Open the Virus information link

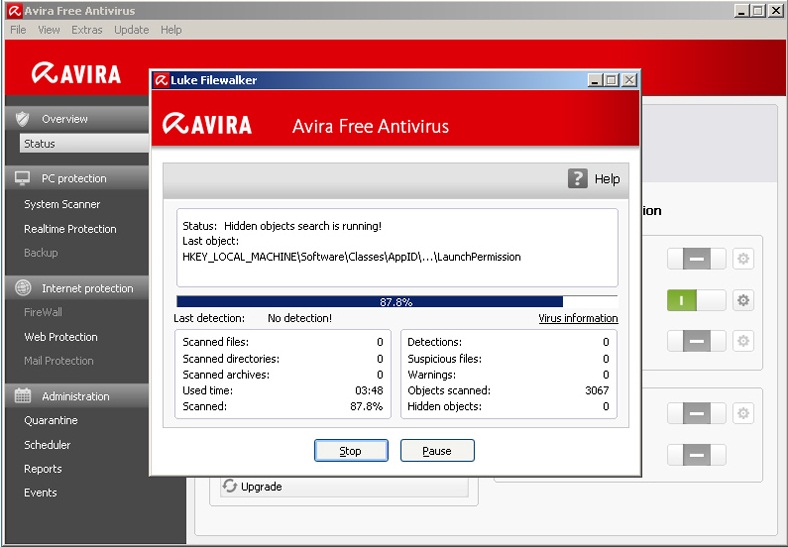click(x=578, y=318)
